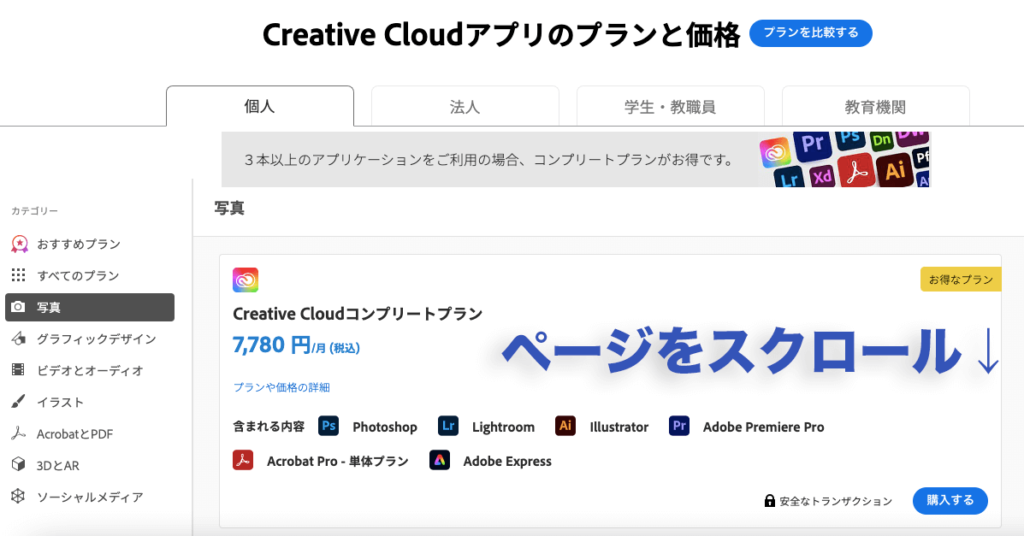
Task: Switch to the 法人 tab
Action: click(465, 106)
